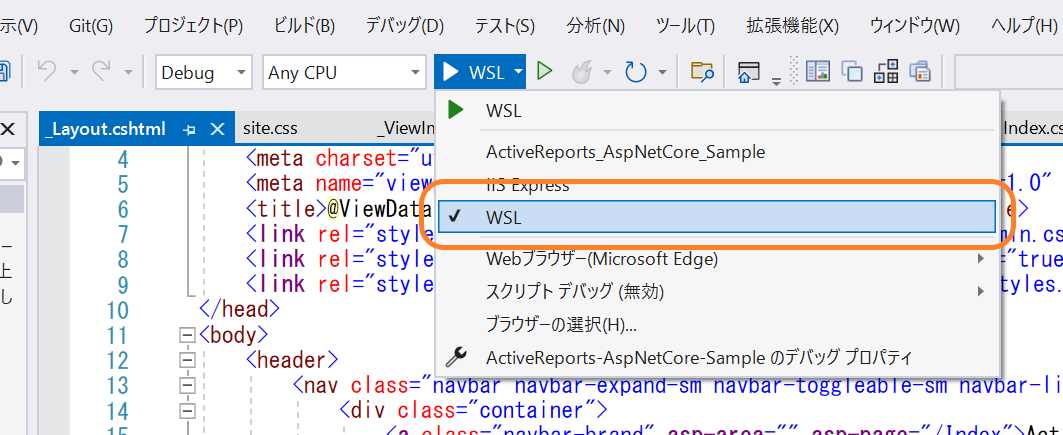Close the _Layout.cshtml tab
The width and height of the screenshot is (1063, 435).
tap(217, 129)
